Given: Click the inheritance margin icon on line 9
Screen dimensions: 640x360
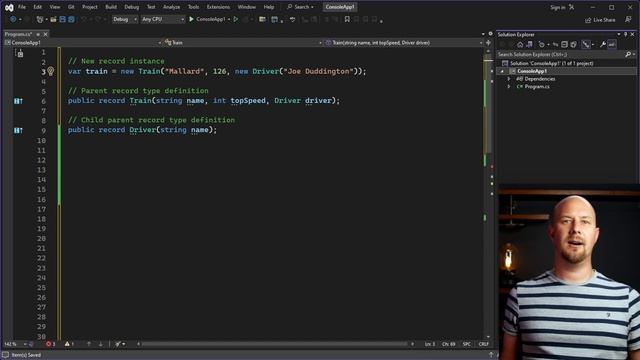Looking at the screenshot, I should point(18,130).
